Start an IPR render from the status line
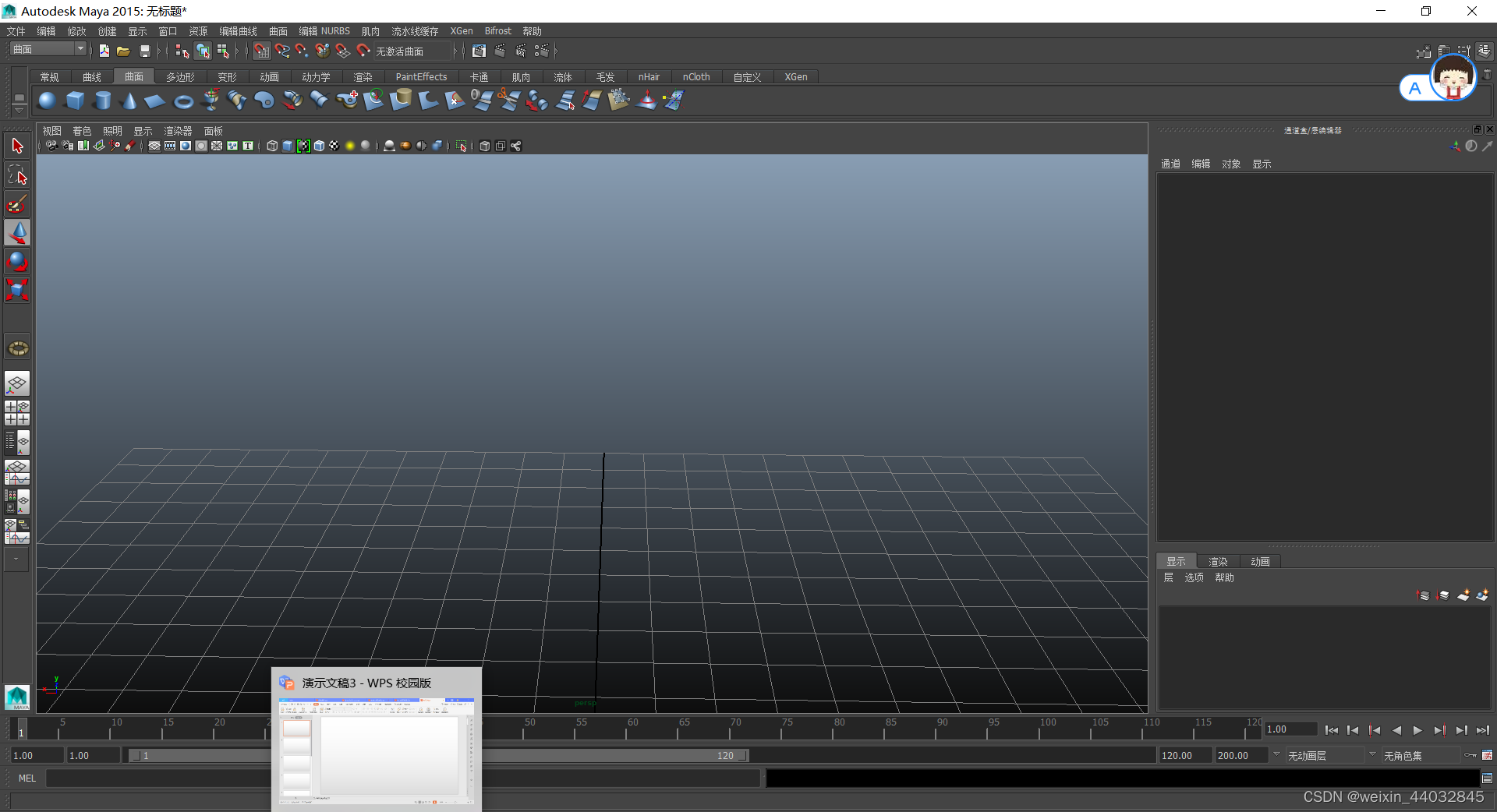 click(521, 51)
